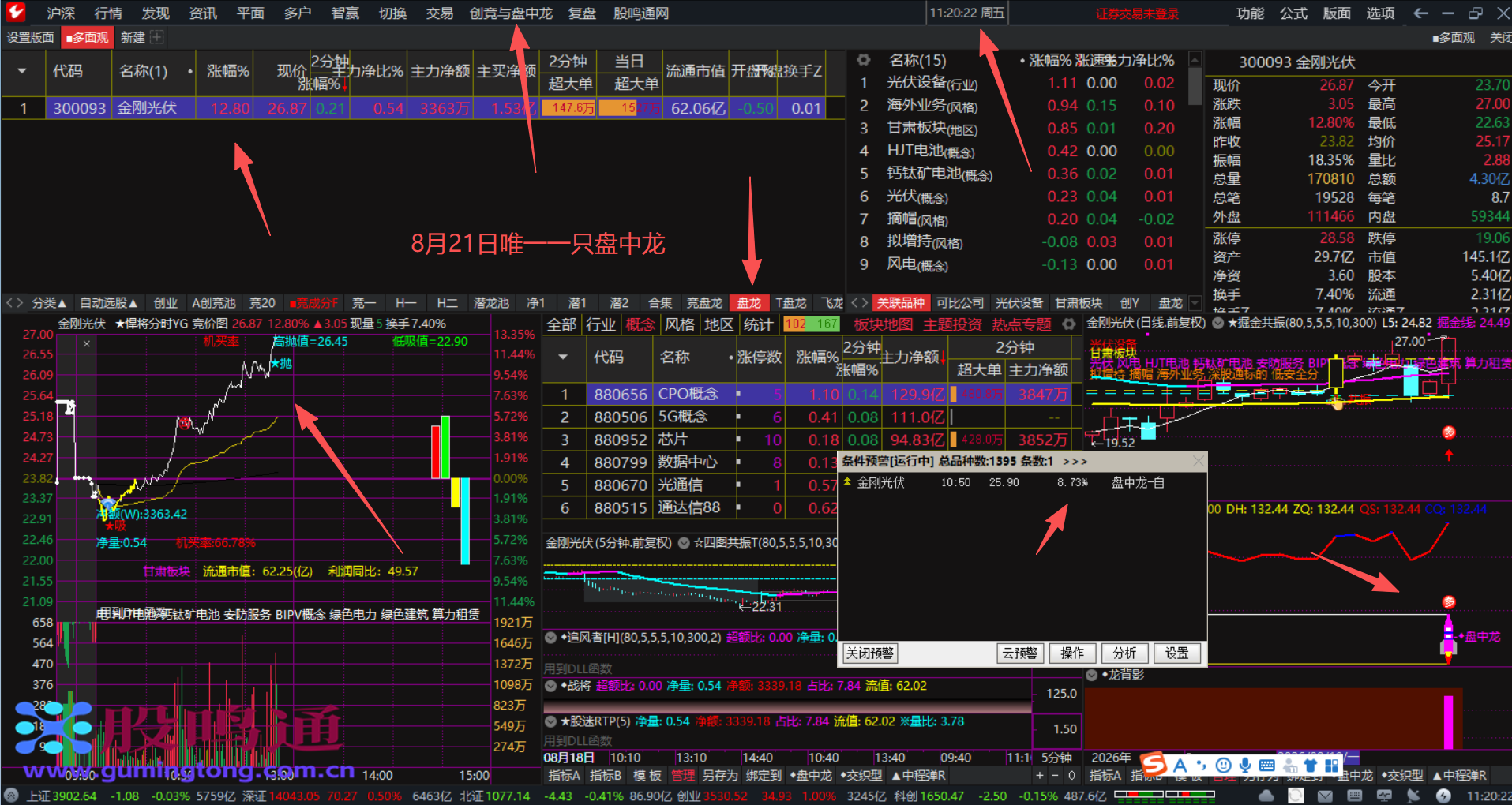The image size is (1512, 805).
Task: Open the Sogou toolbox grid icon
Action: (1332, 765)
